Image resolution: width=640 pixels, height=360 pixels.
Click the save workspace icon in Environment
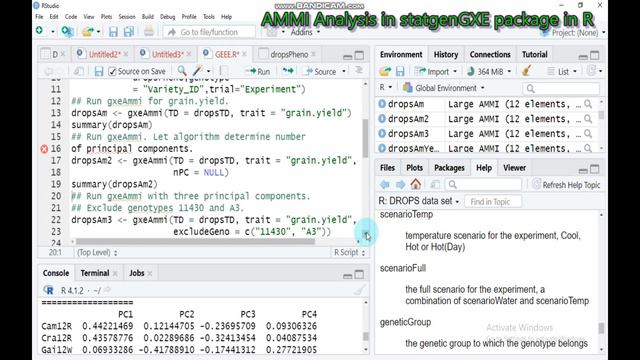(x=400, y=71)
